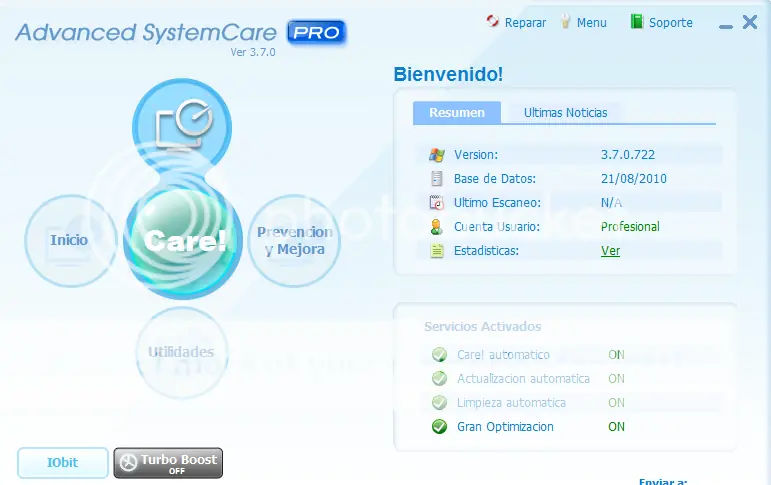Toggle Gran Optimizacion check icon
Viewport: 771px width, 485px height.
click(439, 426)
